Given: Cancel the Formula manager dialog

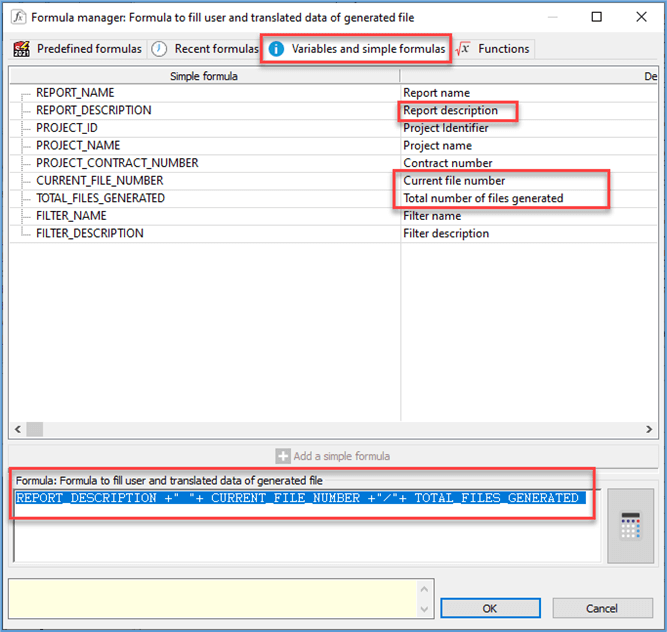Looking at the screenshot, I should (x=602, y=608).
